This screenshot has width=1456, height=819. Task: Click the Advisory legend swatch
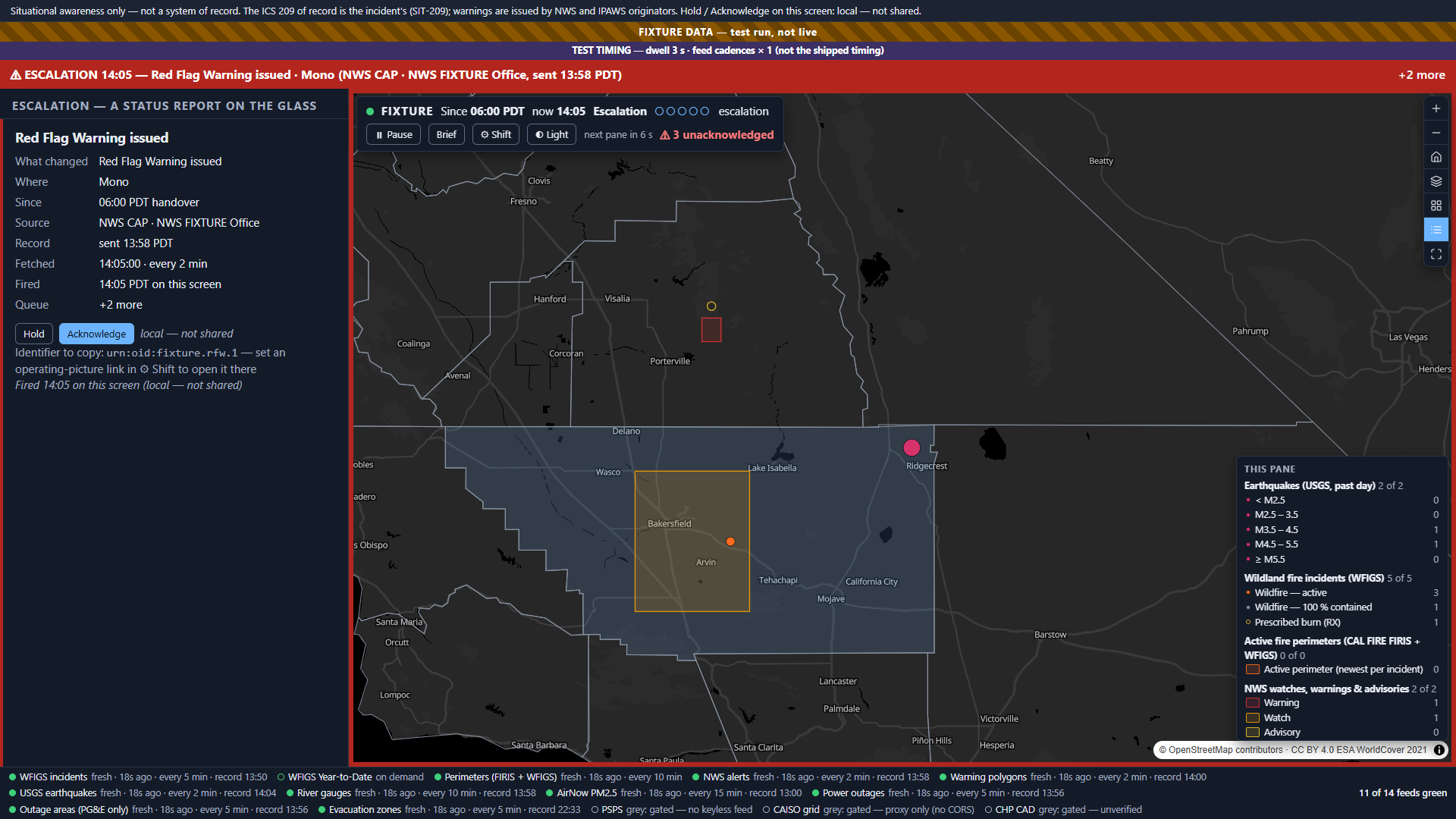point(1253,733)
